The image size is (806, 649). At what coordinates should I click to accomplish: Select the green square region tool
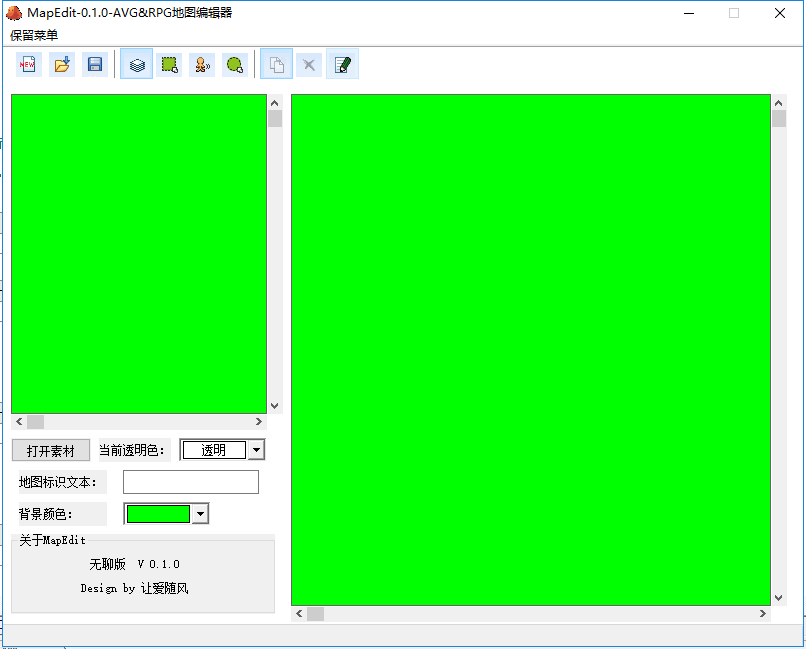coord(170,65)
